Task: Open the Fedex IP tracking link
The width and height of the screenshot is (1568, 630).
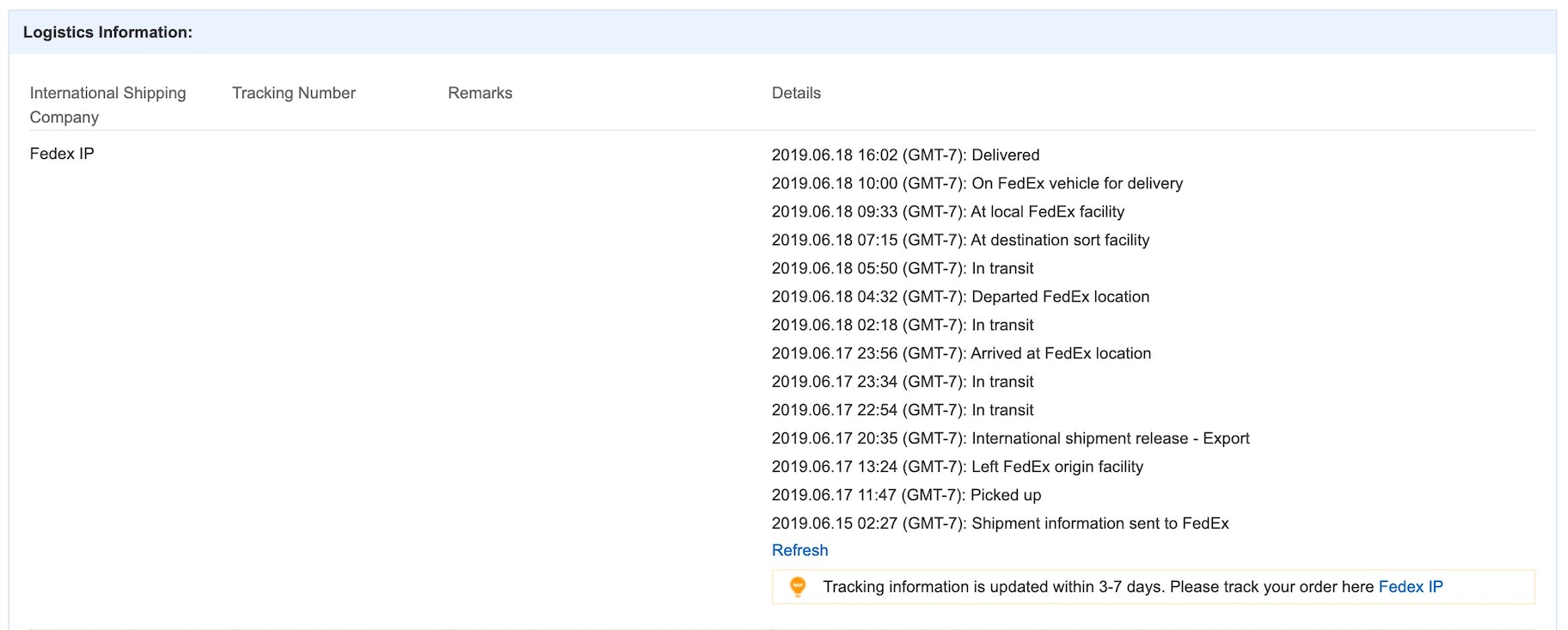Action: (1410, 587)
